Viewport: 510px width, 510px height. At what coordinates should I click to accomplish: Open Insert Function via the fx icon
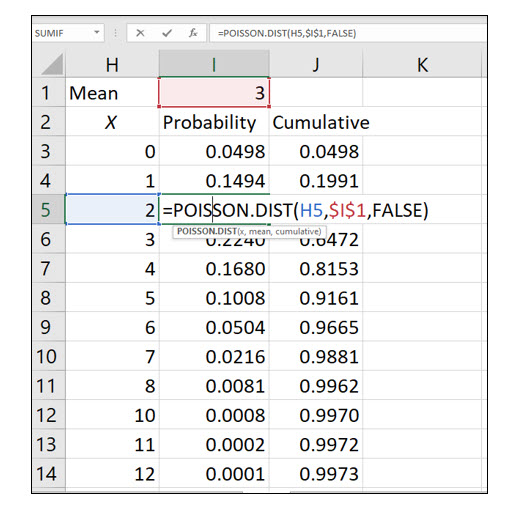point(193,33)
